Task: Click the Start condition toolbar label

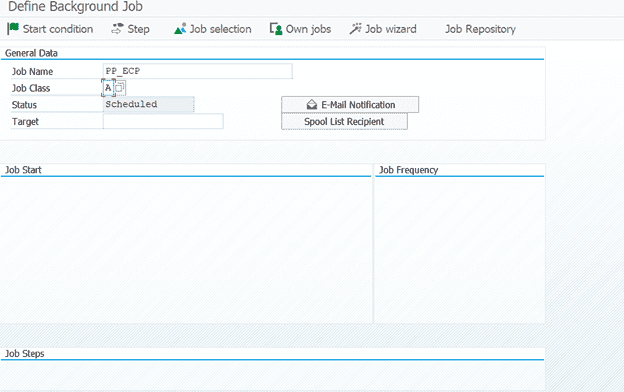Action: point(58,29)
